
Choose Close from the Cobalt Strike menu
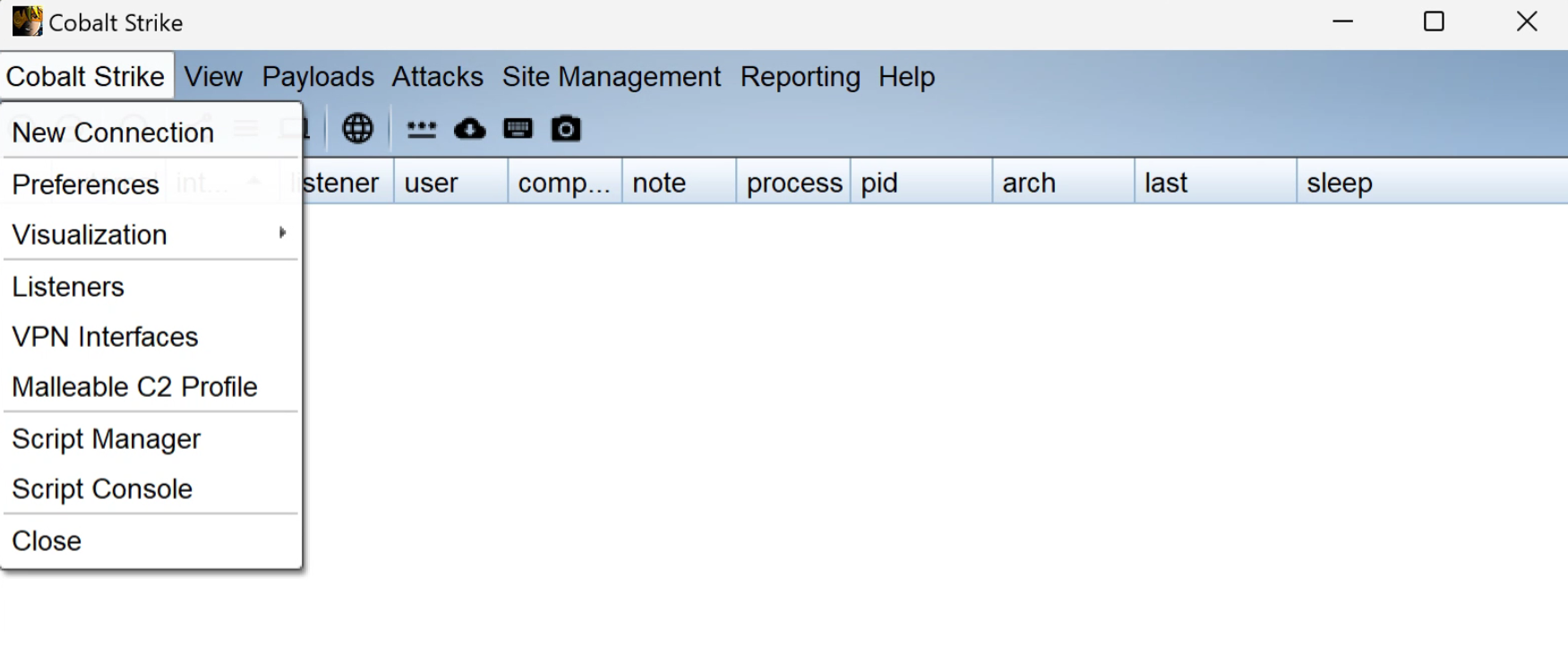(151, 541)
